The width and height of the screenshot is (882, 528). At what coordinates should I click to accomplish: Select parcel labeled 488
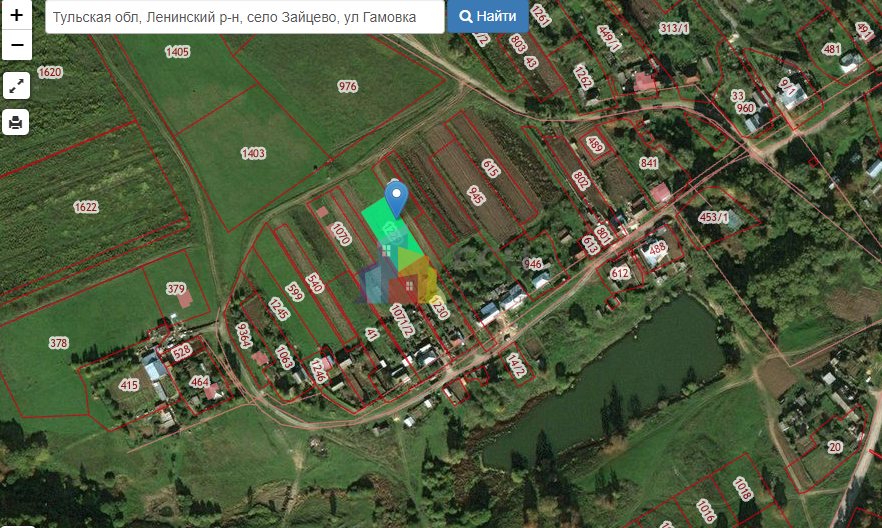658,249
